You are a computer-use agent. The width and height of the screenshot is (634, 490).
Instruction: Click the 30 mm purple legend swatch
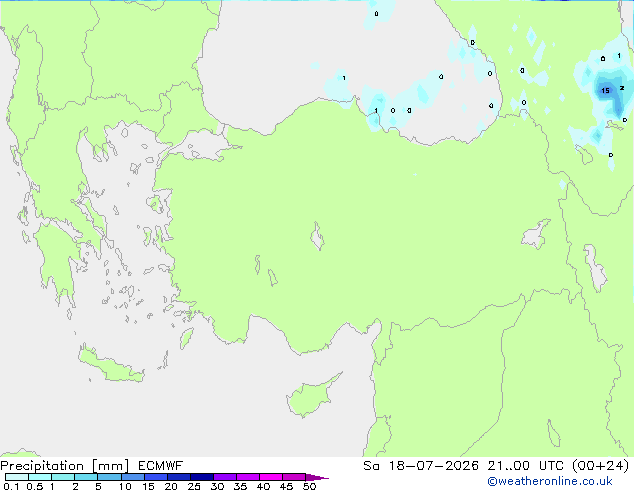pyautogui.click(x=225, y=477)
